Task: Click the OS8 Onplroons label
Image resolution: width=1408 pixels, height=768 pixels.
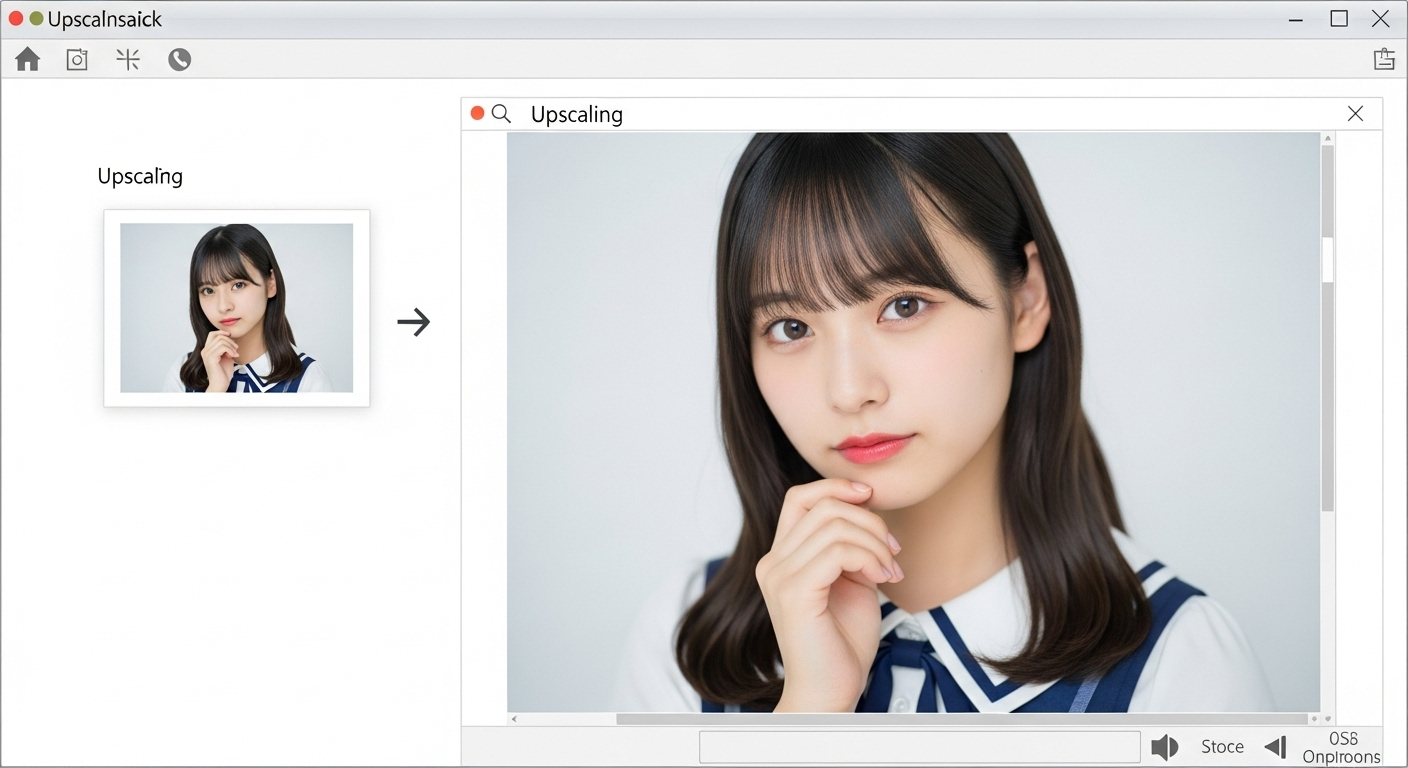Action: pyautogui.click(x=1342, y=747)
